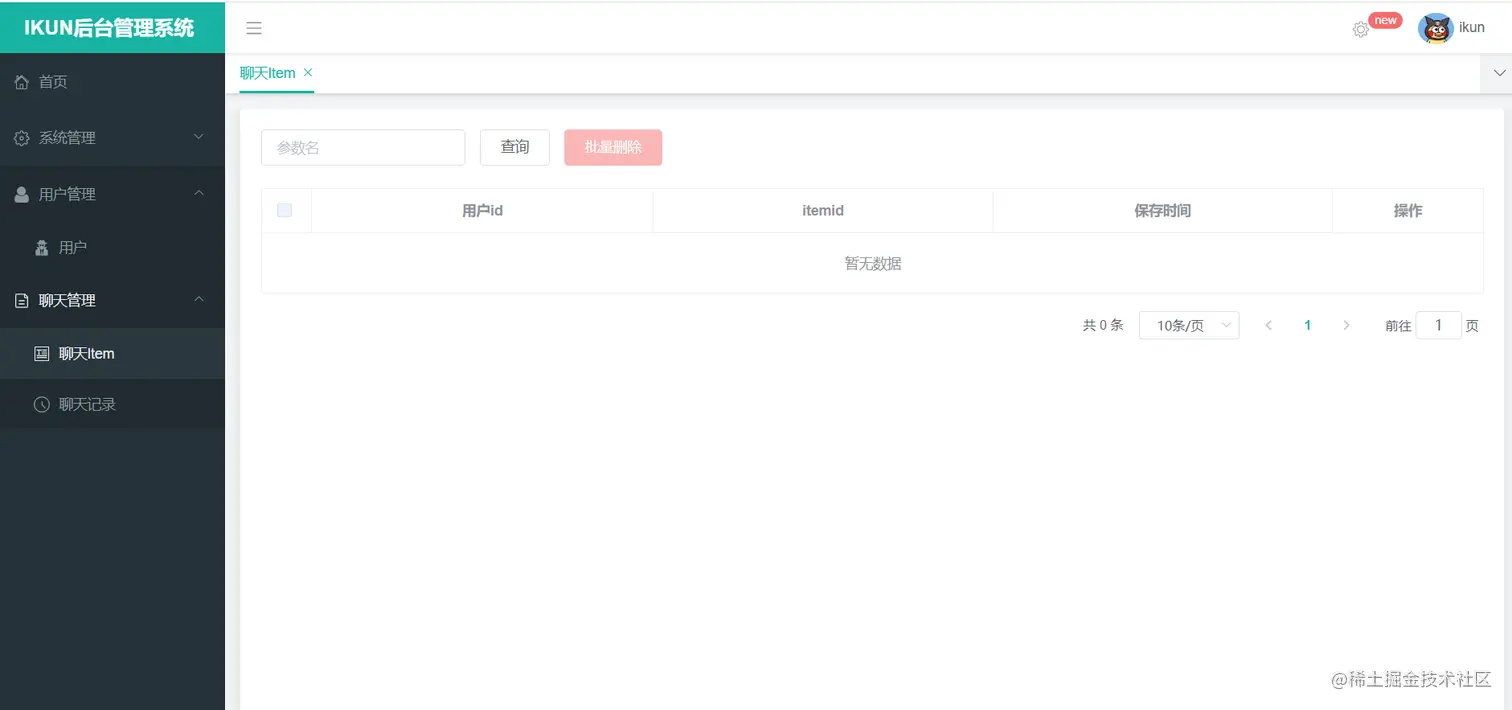Toggle the select-all table checkbox
The height and width of the screenshot is (710, 1512).
(284, 210)
